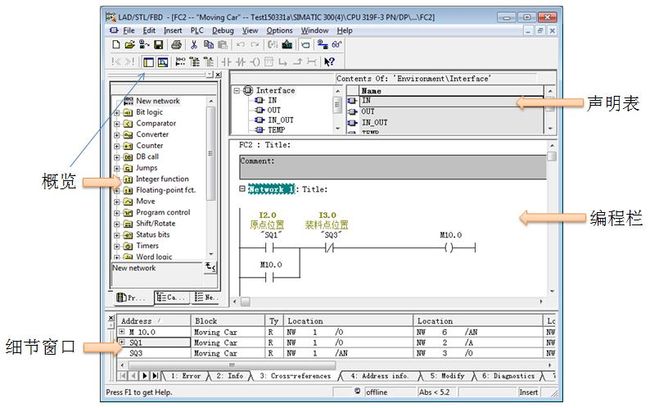Open the PLC menu
Screen dimensions: 650x408
coord(197,31)
